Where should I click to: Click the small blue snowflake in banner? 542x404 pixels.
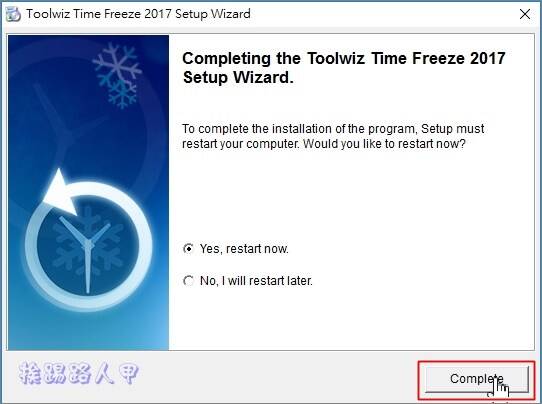121,94
